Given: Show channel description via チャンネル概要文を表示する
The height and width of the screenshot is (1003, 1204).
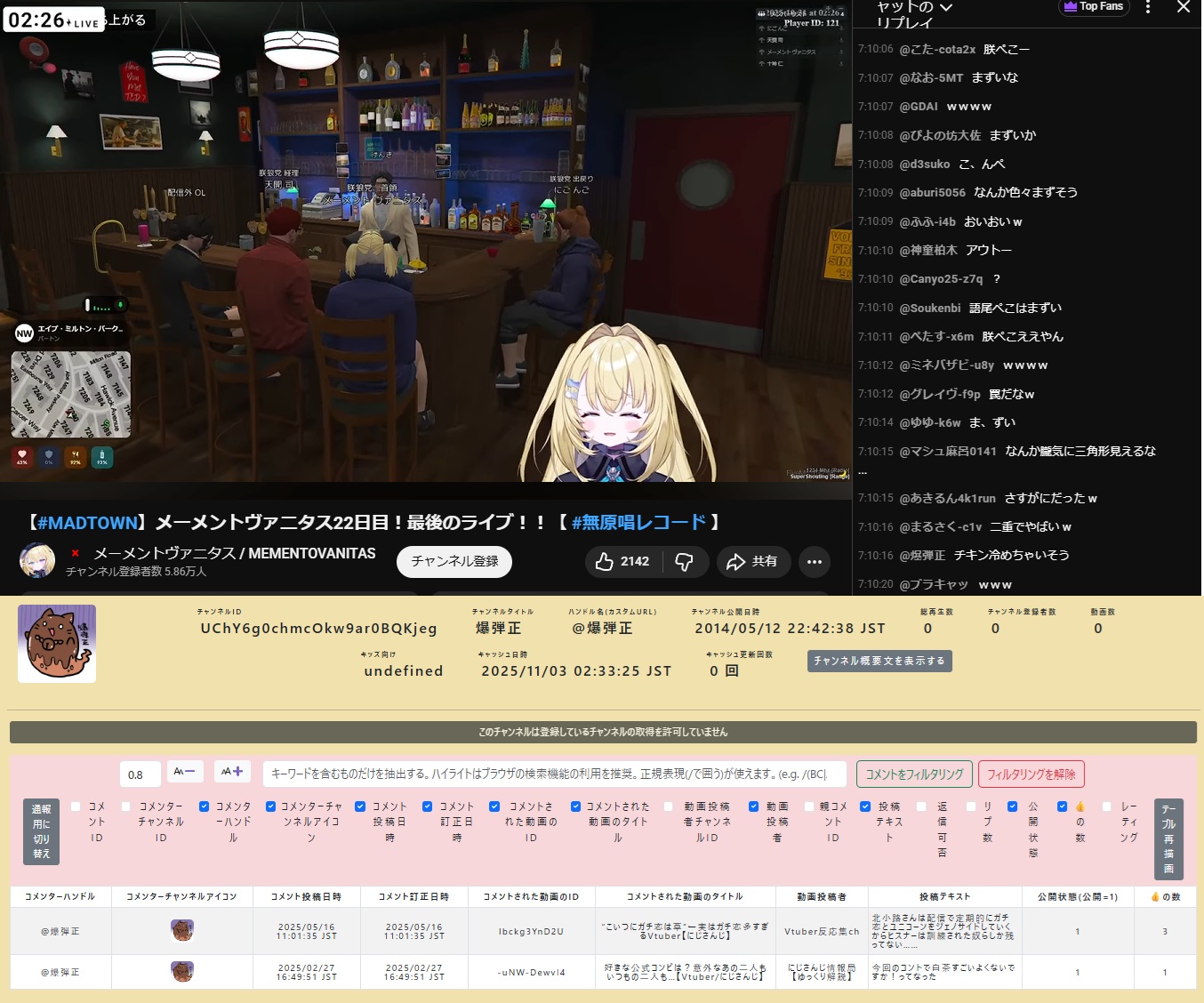Looking at the screenshot, I should (x=879, y=661).
